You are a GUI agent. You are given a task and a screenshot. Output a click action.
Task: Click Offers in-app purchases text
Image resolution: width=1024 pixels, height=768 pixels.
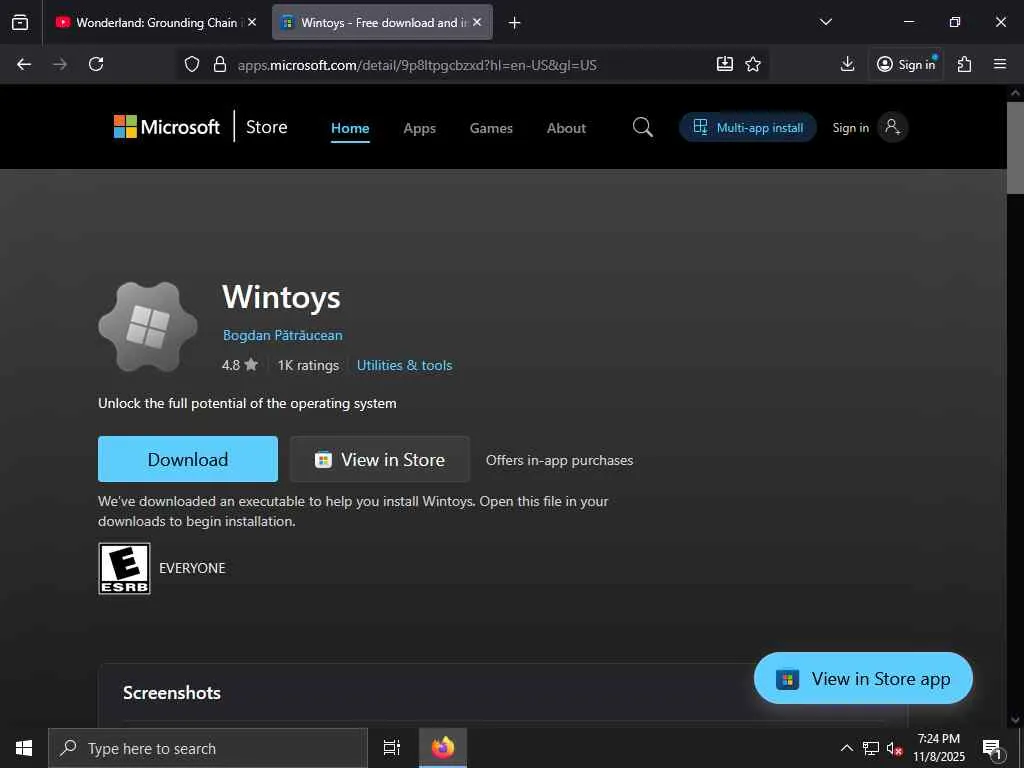pyautogui.click(x=560, y=460)
